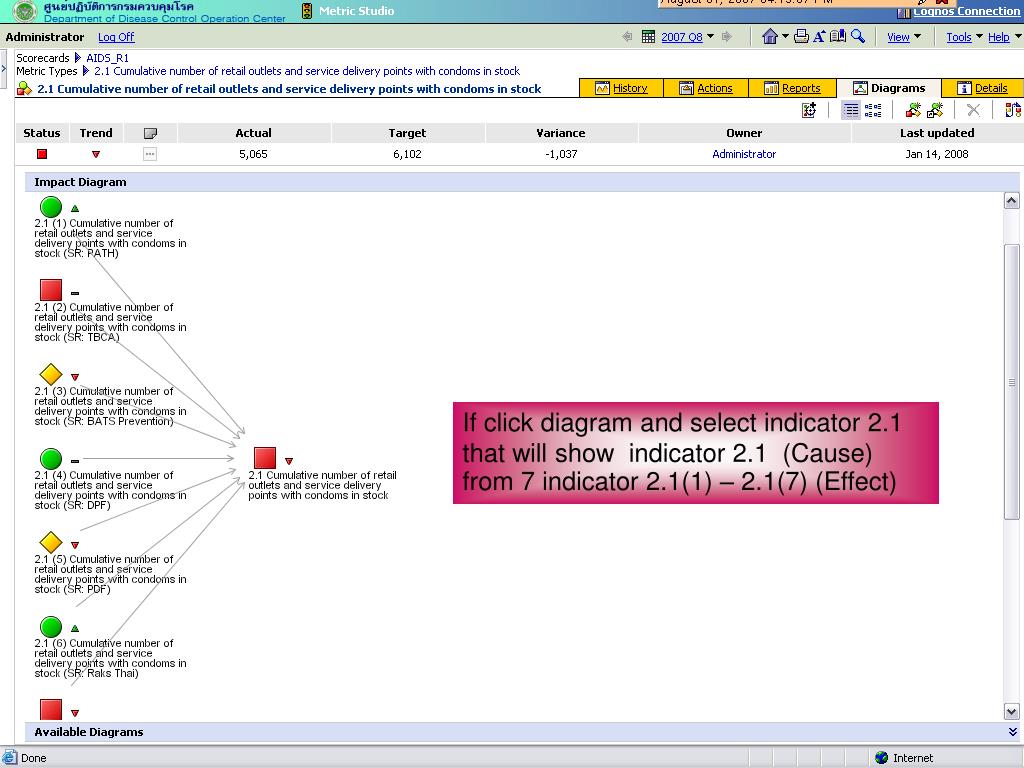Switch diagram to details grid view icon

coord(872,110)
